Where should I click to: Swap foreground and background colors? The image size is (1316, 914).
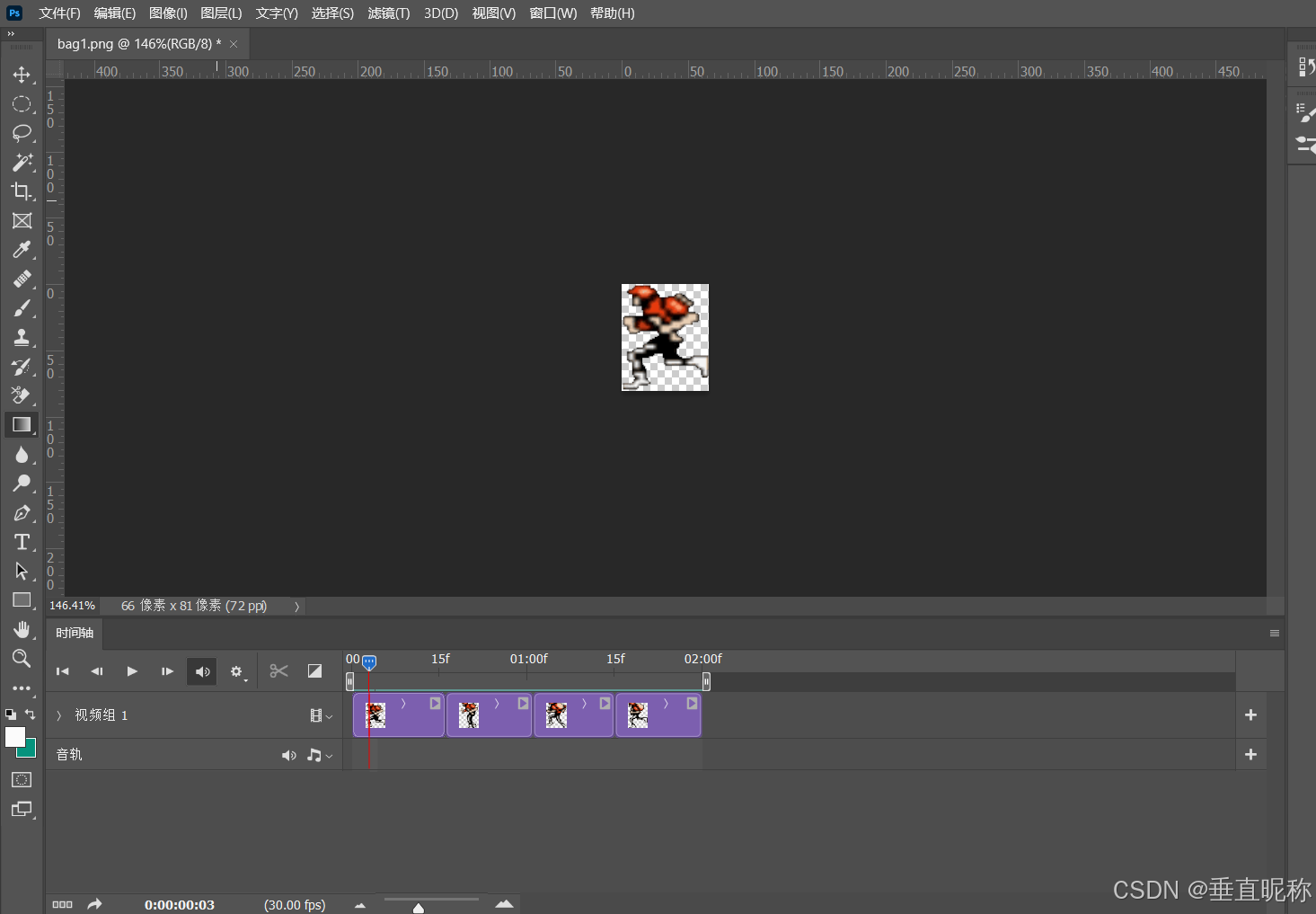tap(31, 714)
